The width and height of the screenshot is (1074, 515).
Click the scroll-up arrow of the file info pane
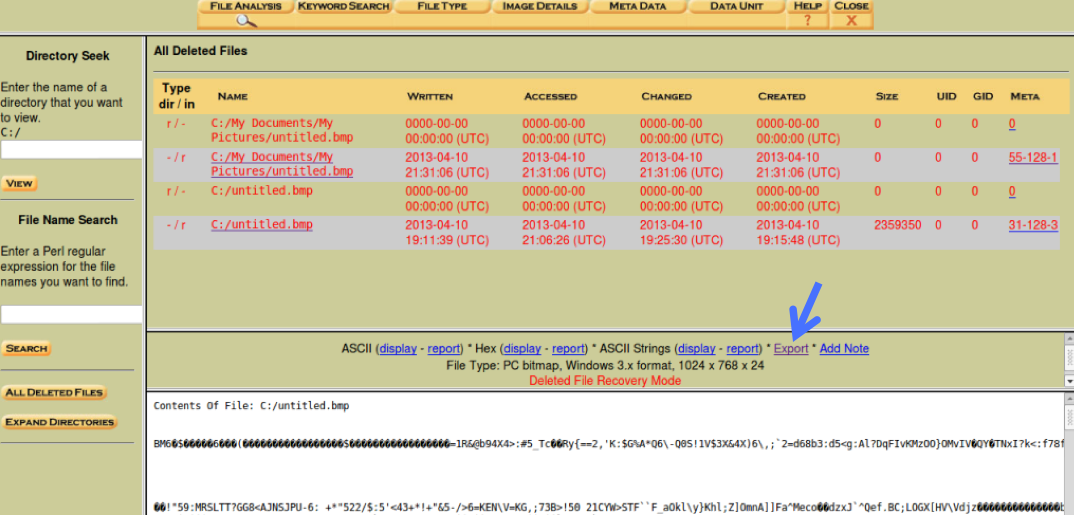pos(1069,338)
